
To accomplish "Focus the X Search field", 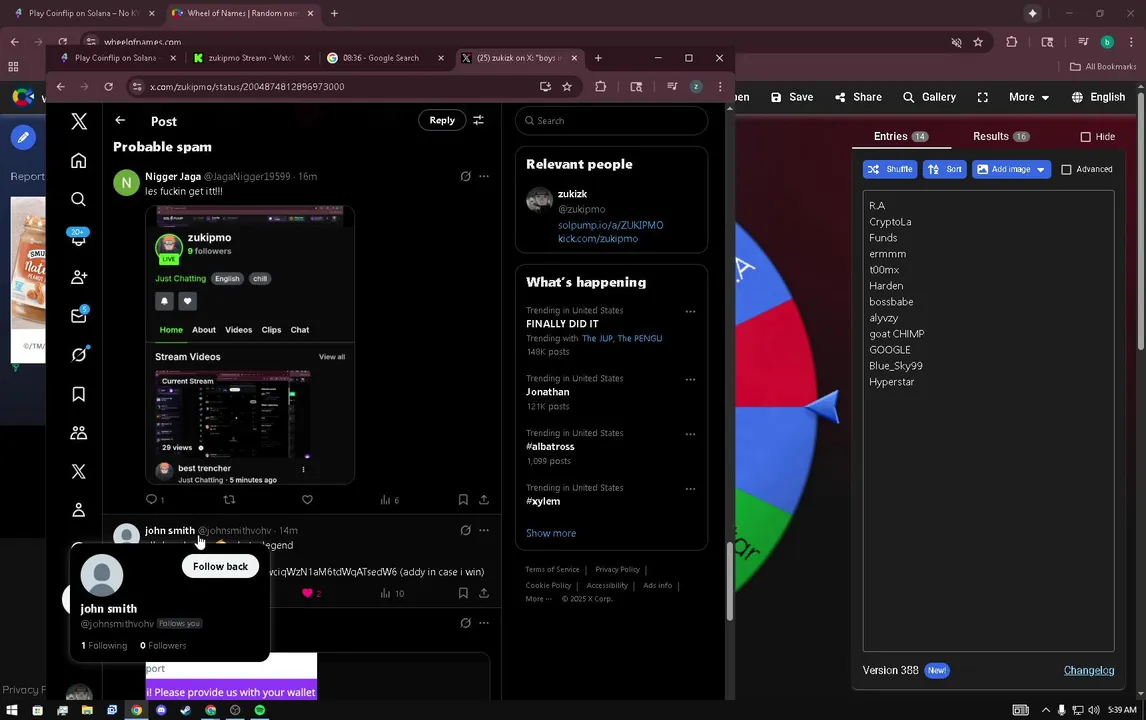I will tap(612, 121).
